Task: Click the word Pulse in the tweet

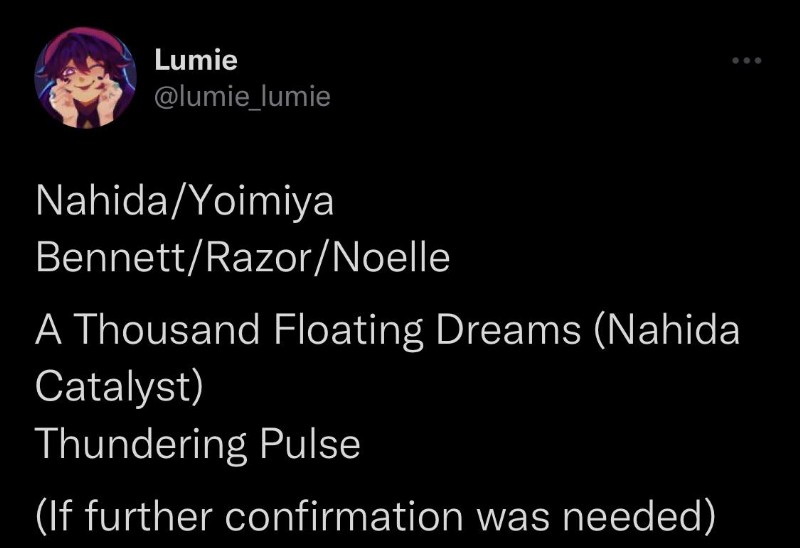Action: (310, 443)
